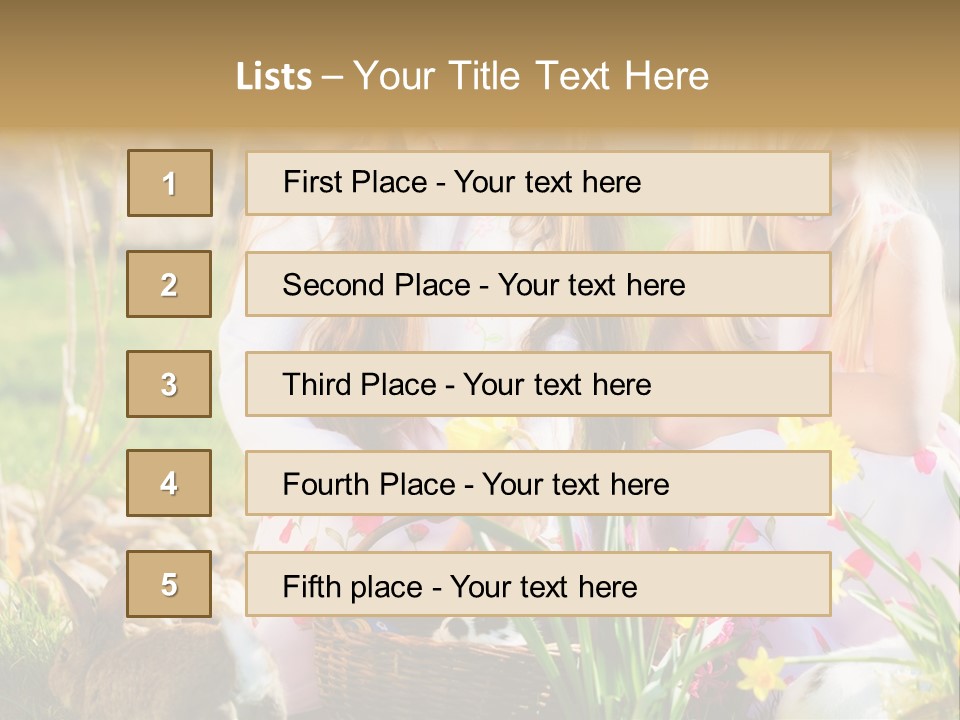
Task: Click the slide title text
Action: pyautogui.click(x=472, y=76)
